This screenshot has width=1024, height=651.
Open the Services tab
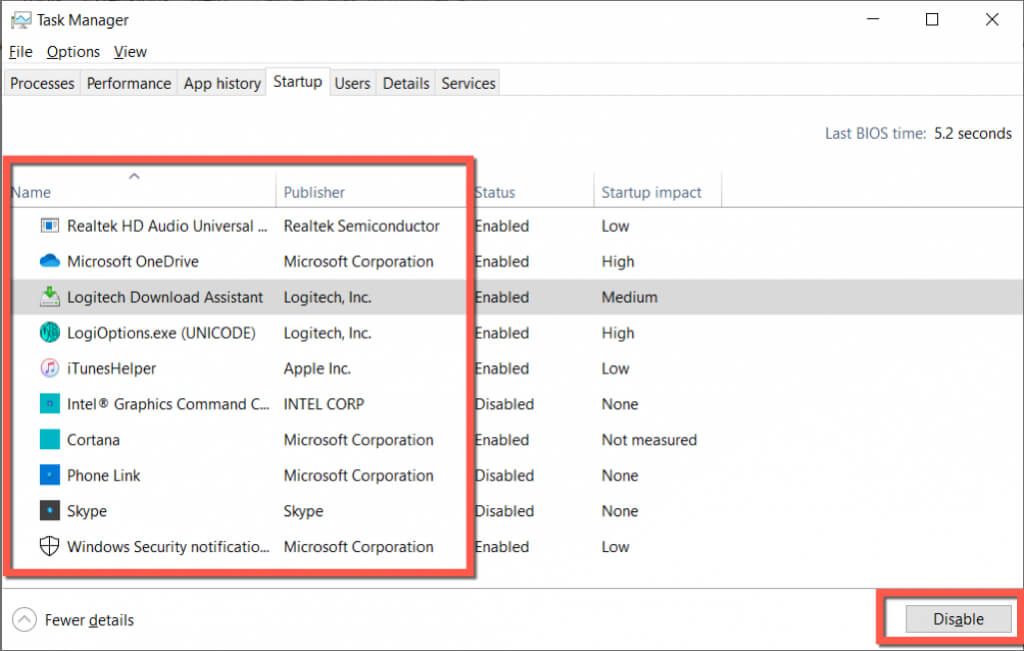[468, 84]
